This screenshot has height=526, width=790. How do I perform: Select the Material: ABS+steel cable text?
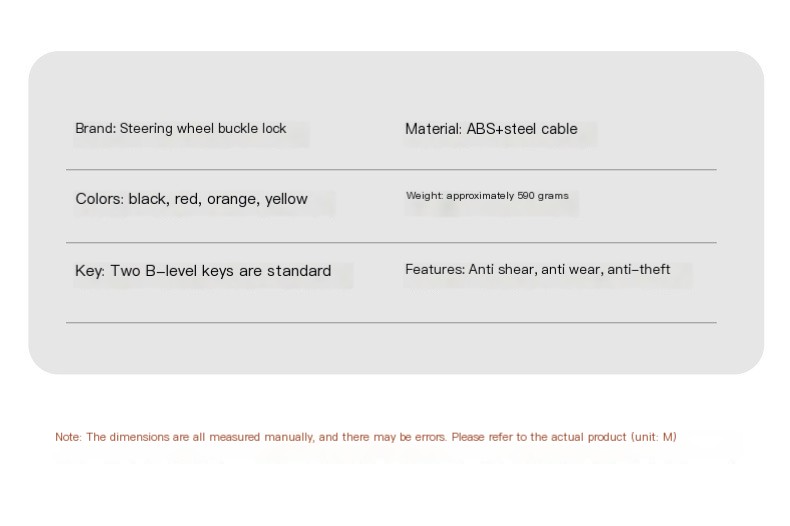pyautogui.click(x=491, y=129)
